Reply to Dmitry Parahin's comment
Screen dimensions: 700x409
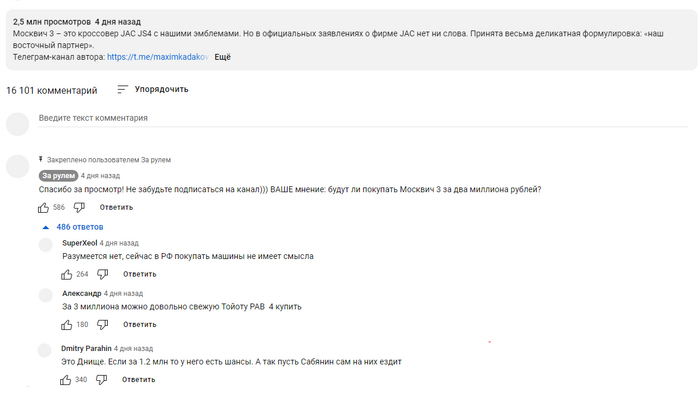[x=138, y=380]
